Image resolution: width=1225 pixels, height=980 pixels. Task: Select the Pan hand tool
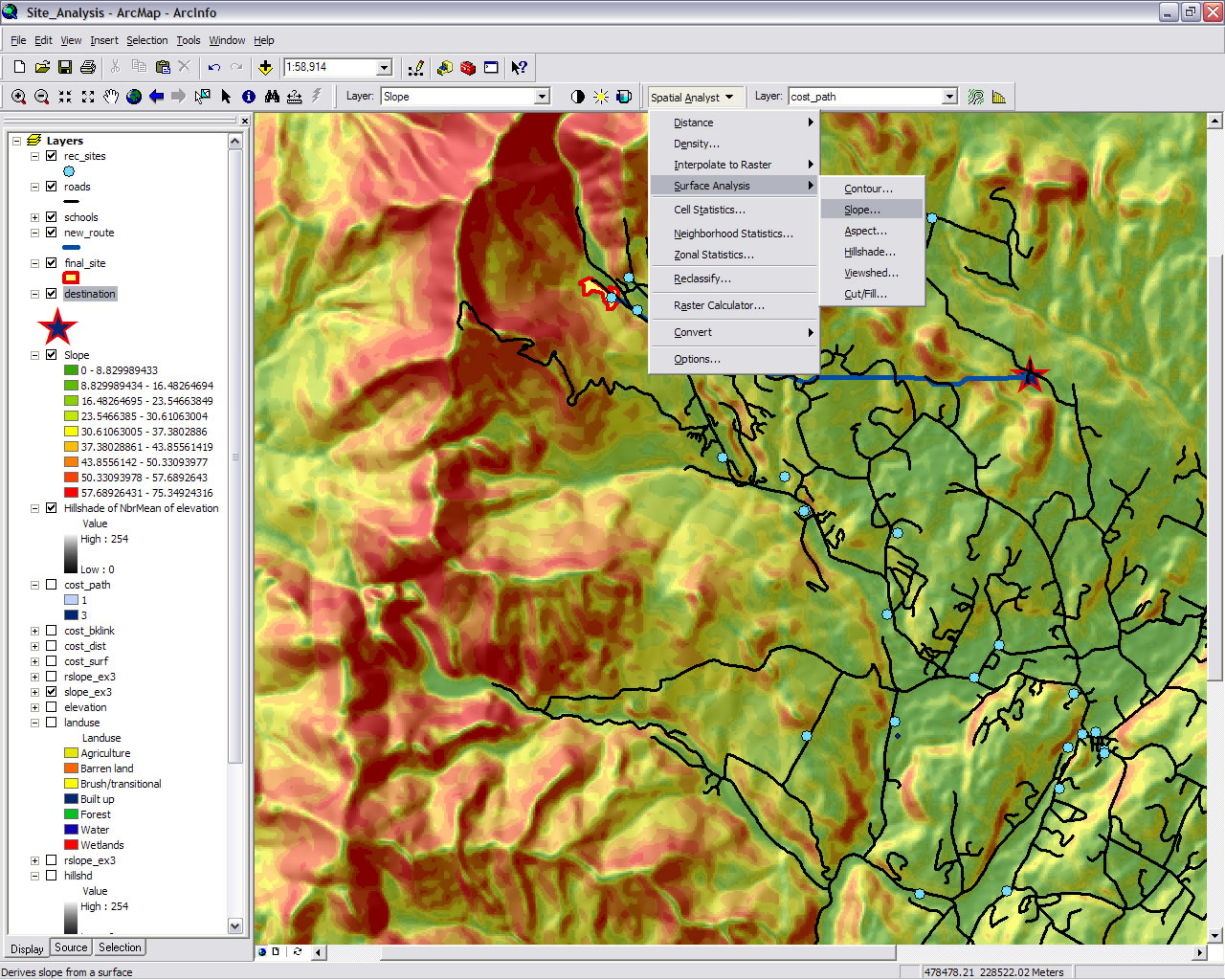click(111, 97)
